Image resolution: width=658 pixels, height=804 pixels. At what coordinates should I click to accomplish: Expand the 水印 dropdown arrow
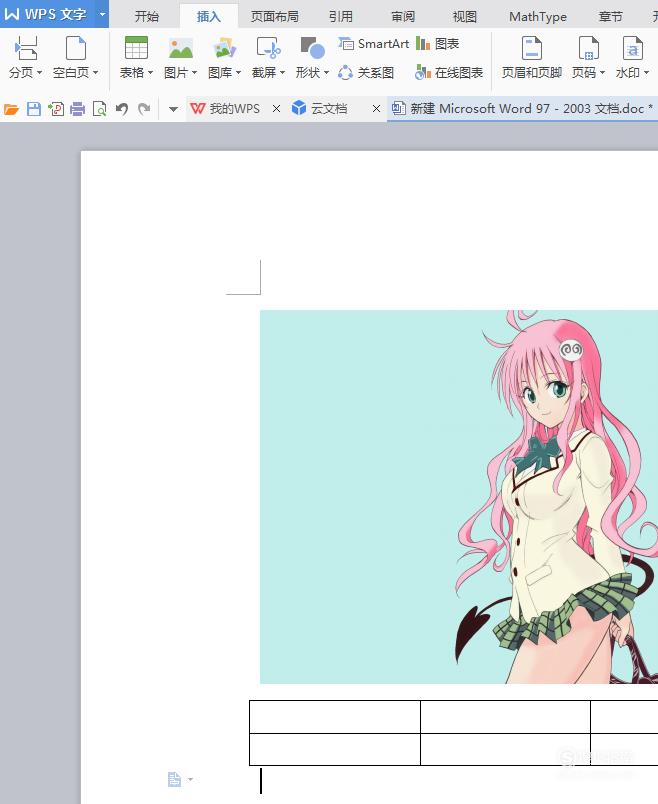pos(646,73)
